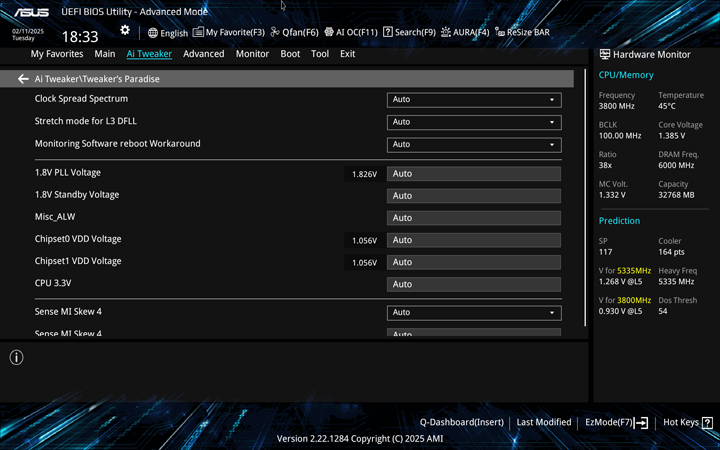
Task: Expand the Sense MI Skew 4 dropdown
Action: [473, 312]
